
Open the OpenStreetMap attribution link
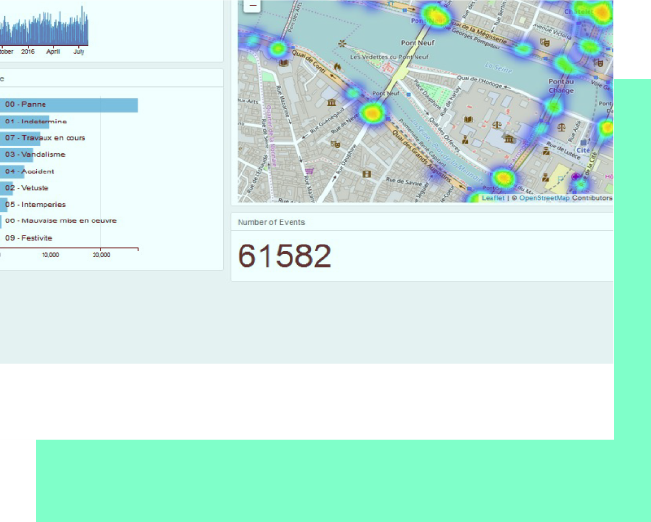544,198
